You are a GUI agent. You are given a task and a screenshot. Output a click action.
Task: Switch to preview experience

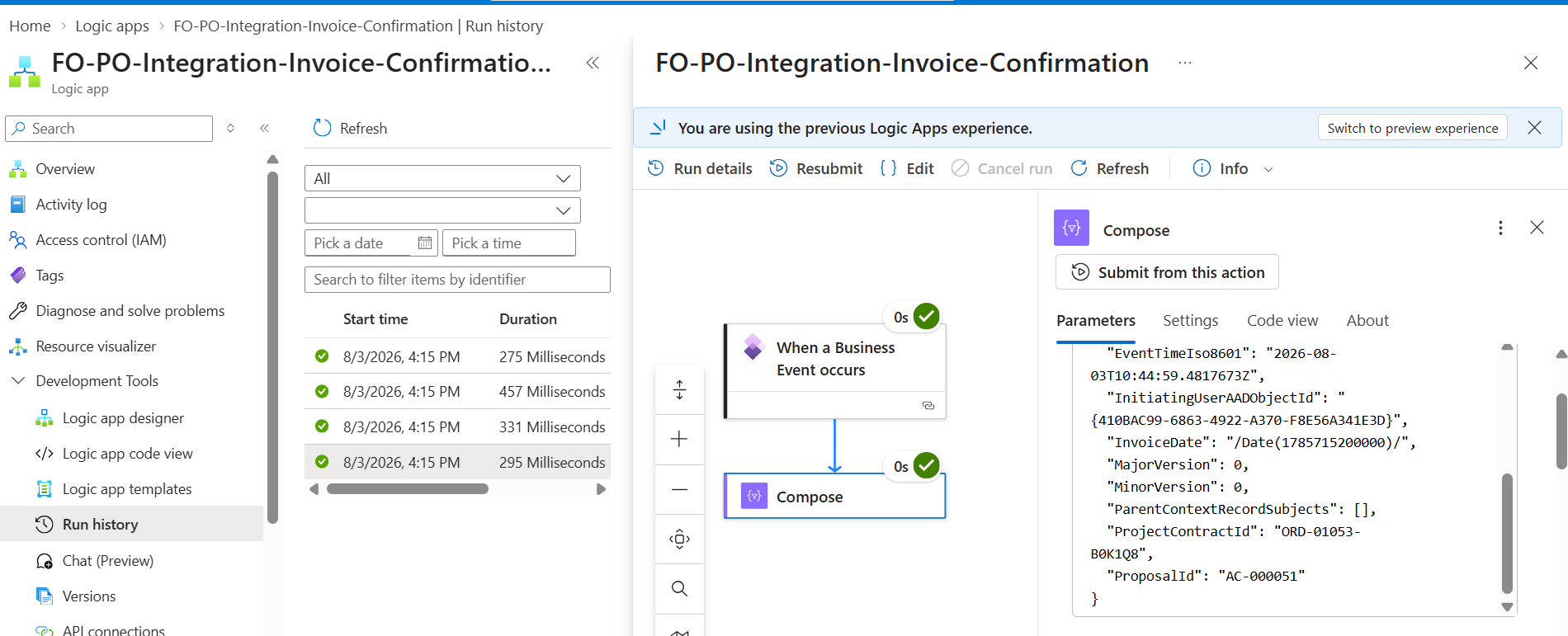(x=1412, y=128)
